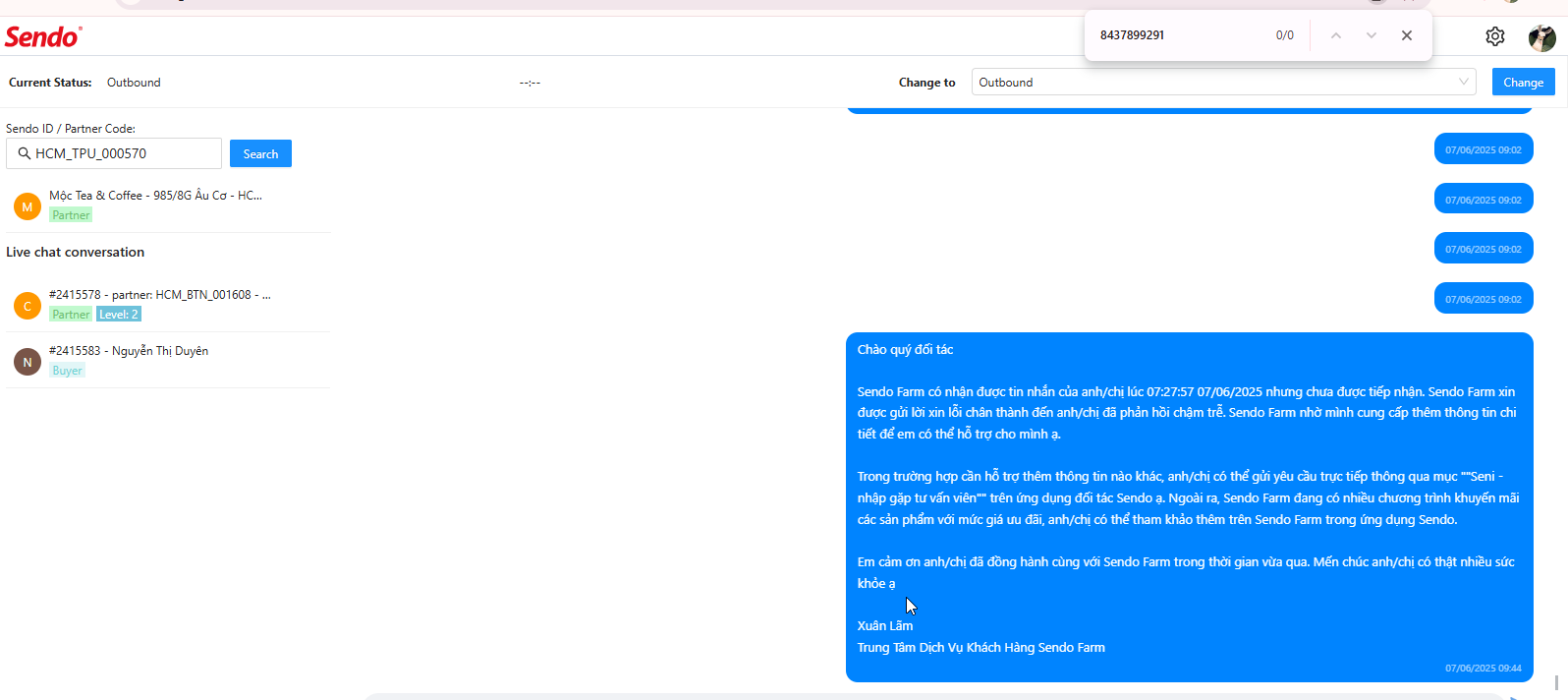Go to previous find result arrow
This screenshot has width=1568, height=700.
click(1335, 35)
